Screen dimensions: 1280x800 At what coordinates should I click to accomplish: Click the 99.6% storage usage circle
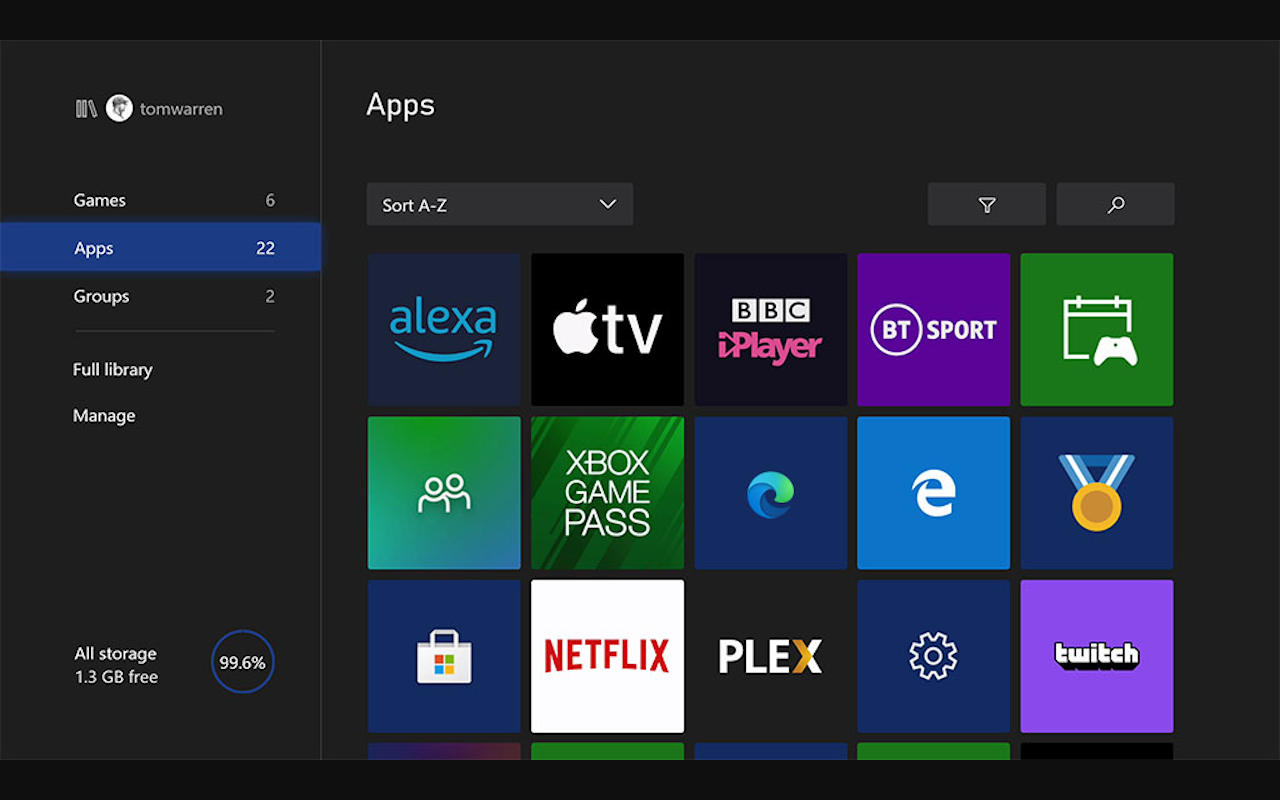click(243, 662)
